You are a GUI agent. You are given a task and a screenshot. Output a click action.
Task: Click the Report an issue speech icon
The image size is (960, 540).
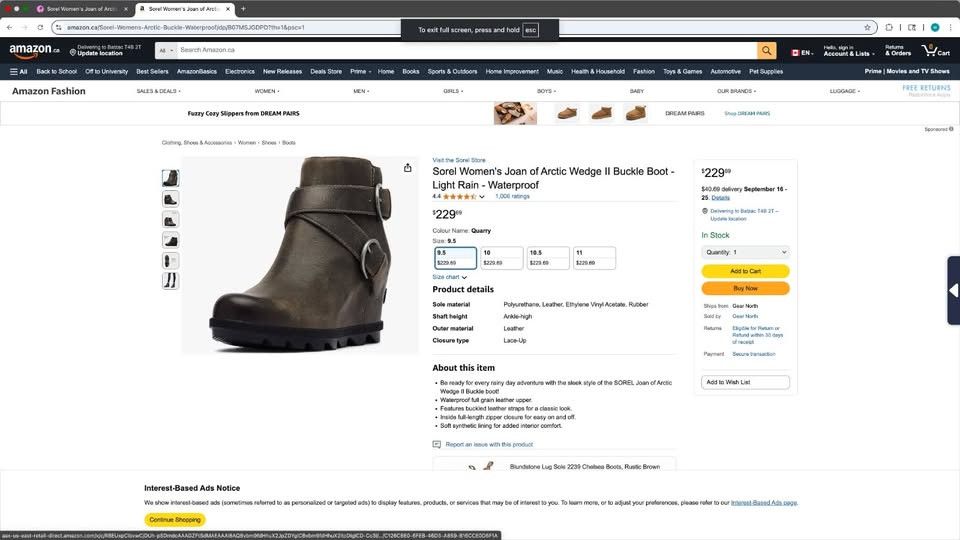[x=437, y=444]
